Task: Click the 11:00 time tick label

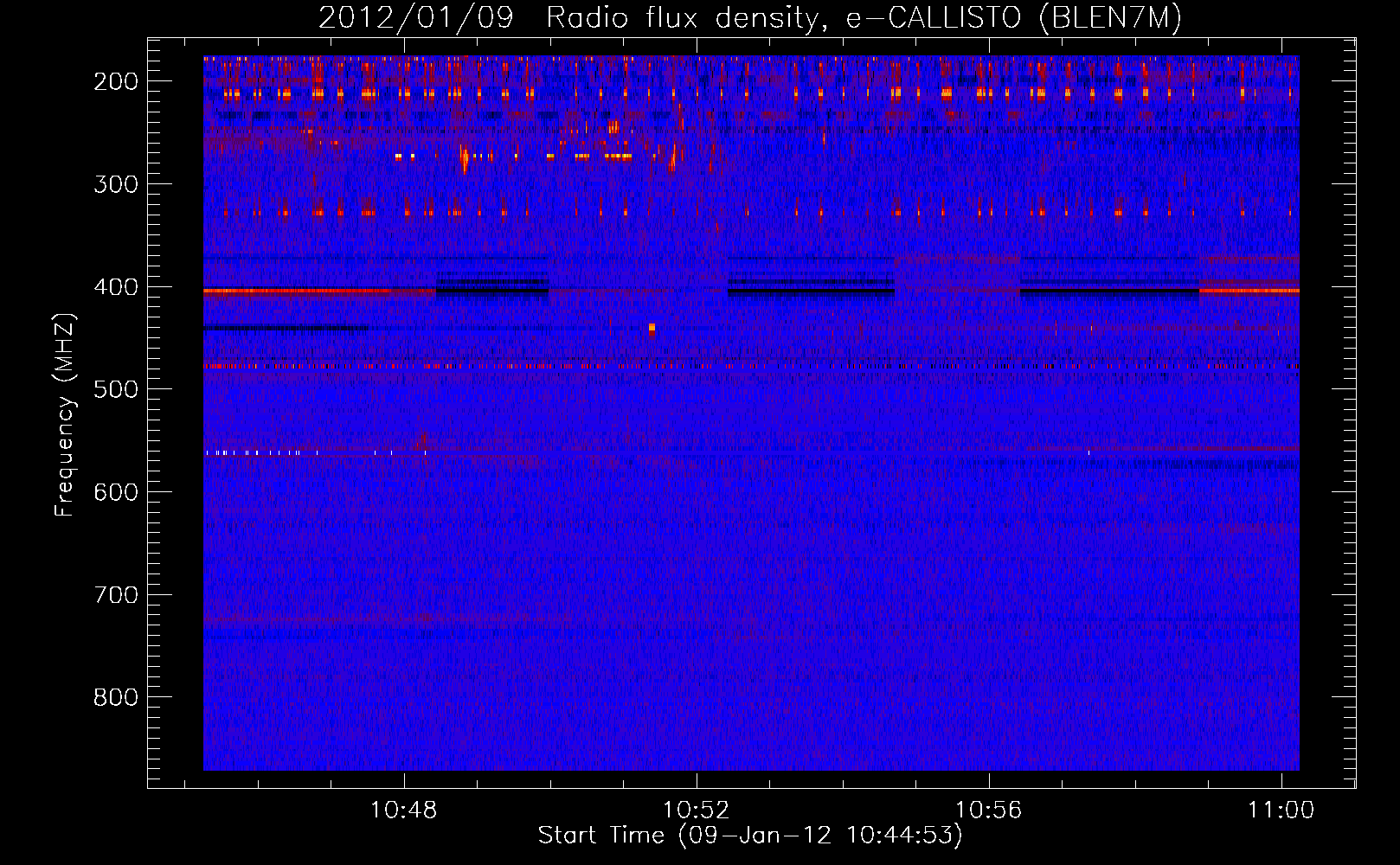Action: pyautogui.click(x=1281, y=811)
